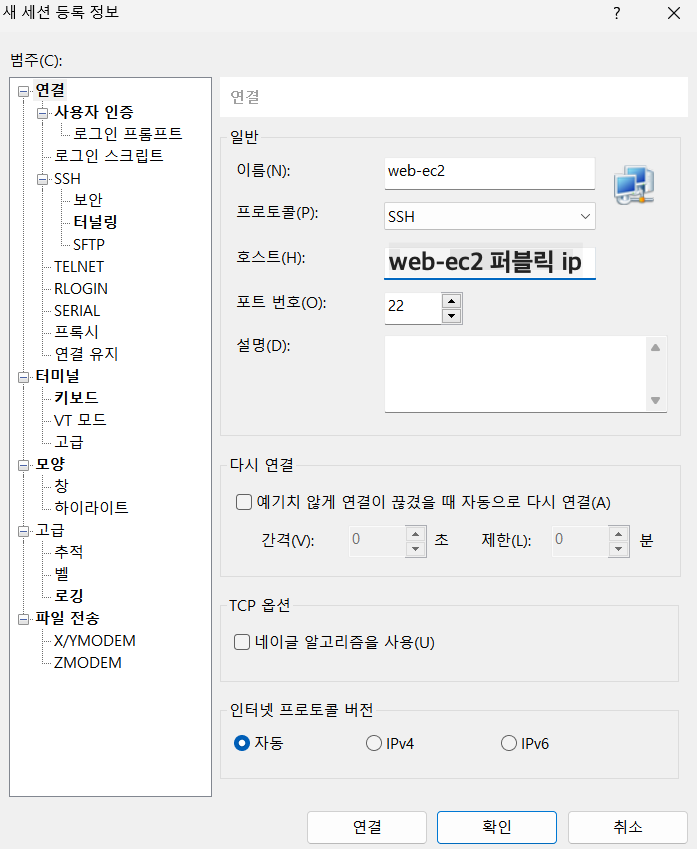Close the new session properties dialog

(674, 13)
